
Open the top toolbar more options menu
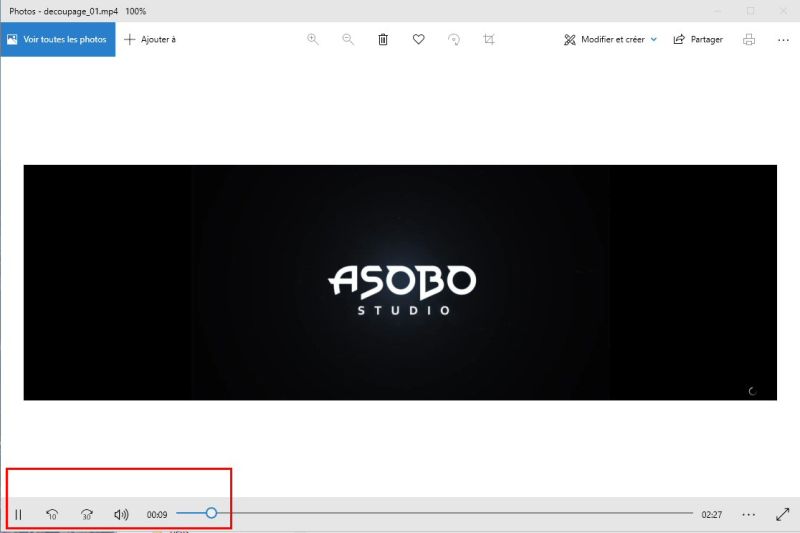[x=783, y=39]
